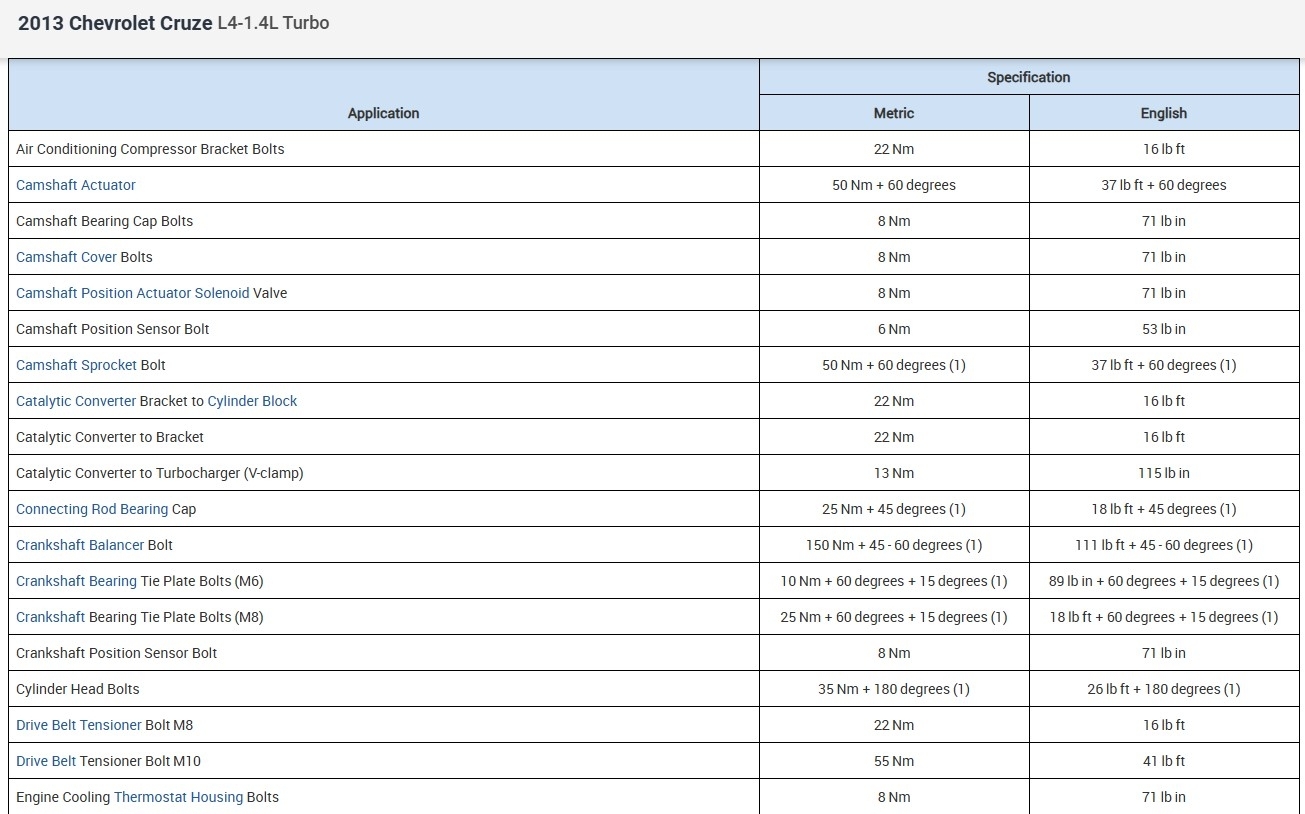The height and width of the screenshot is (814, 1305).
Task: Click 26 lb ft + 180 degrees (1) value
Action: tap(1164, 689)
